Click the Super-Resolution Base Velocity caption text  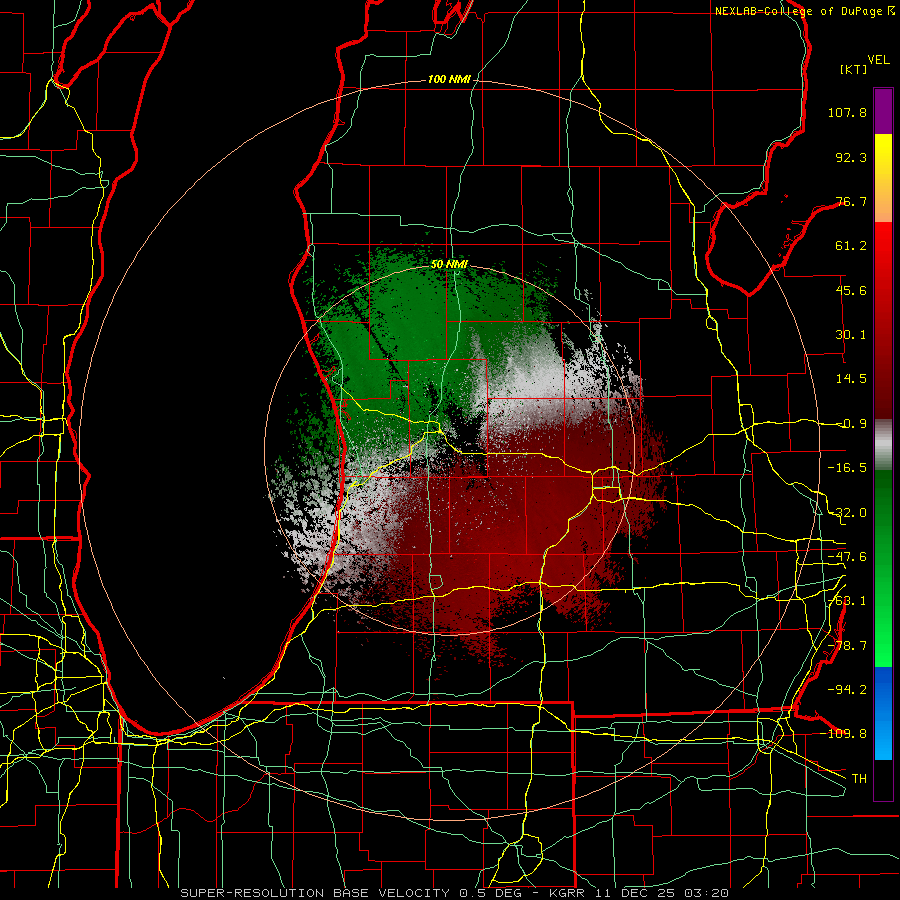455,893
